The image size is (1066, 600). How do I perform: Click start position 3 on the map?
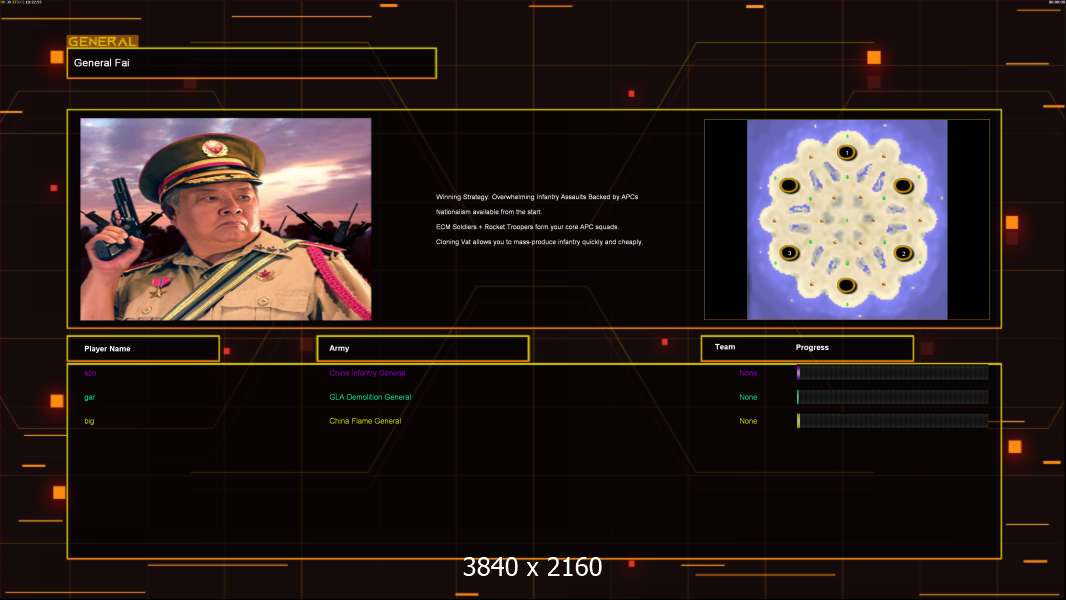(789, 253)
